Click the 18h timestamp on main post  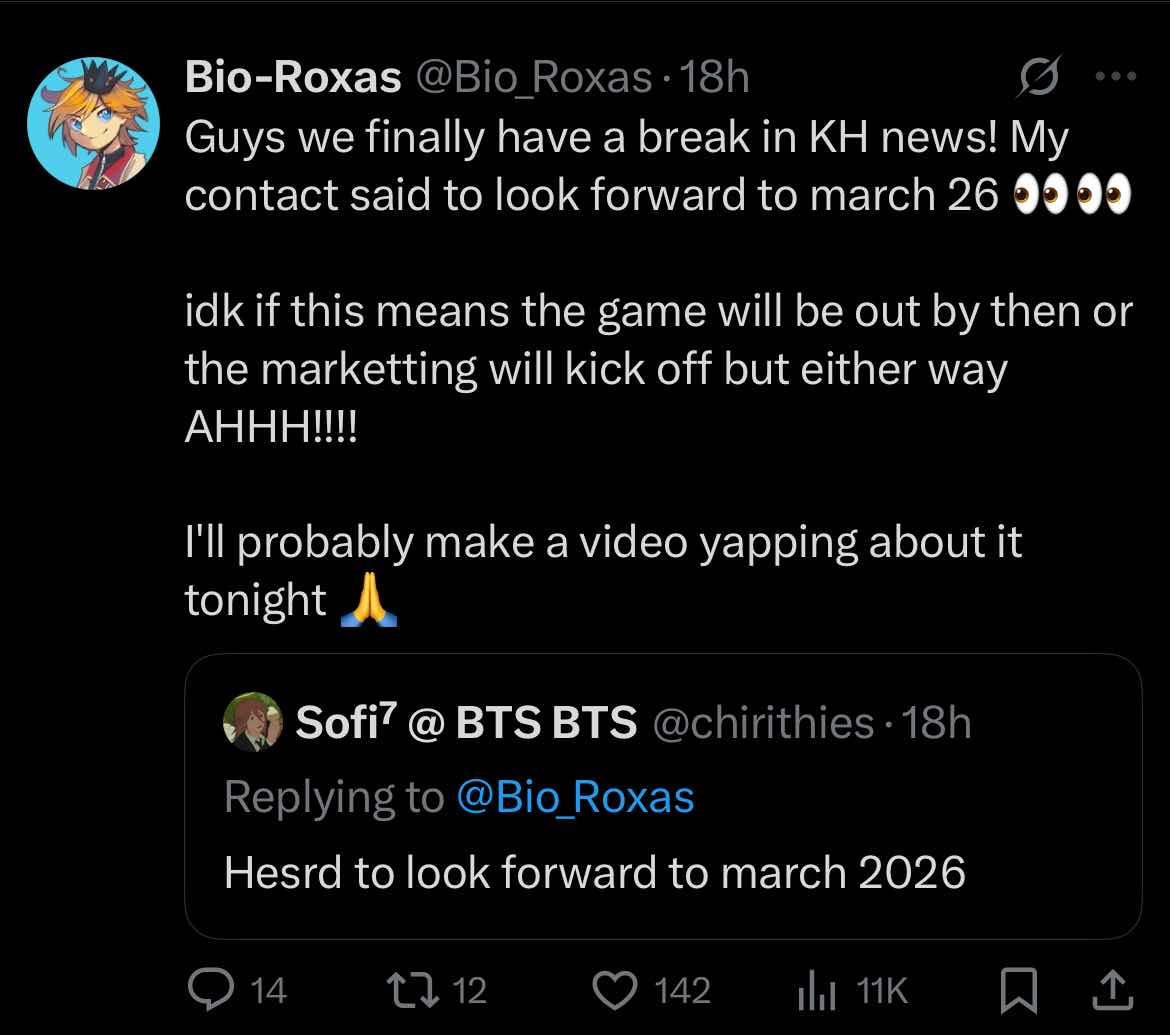point(714,77)
